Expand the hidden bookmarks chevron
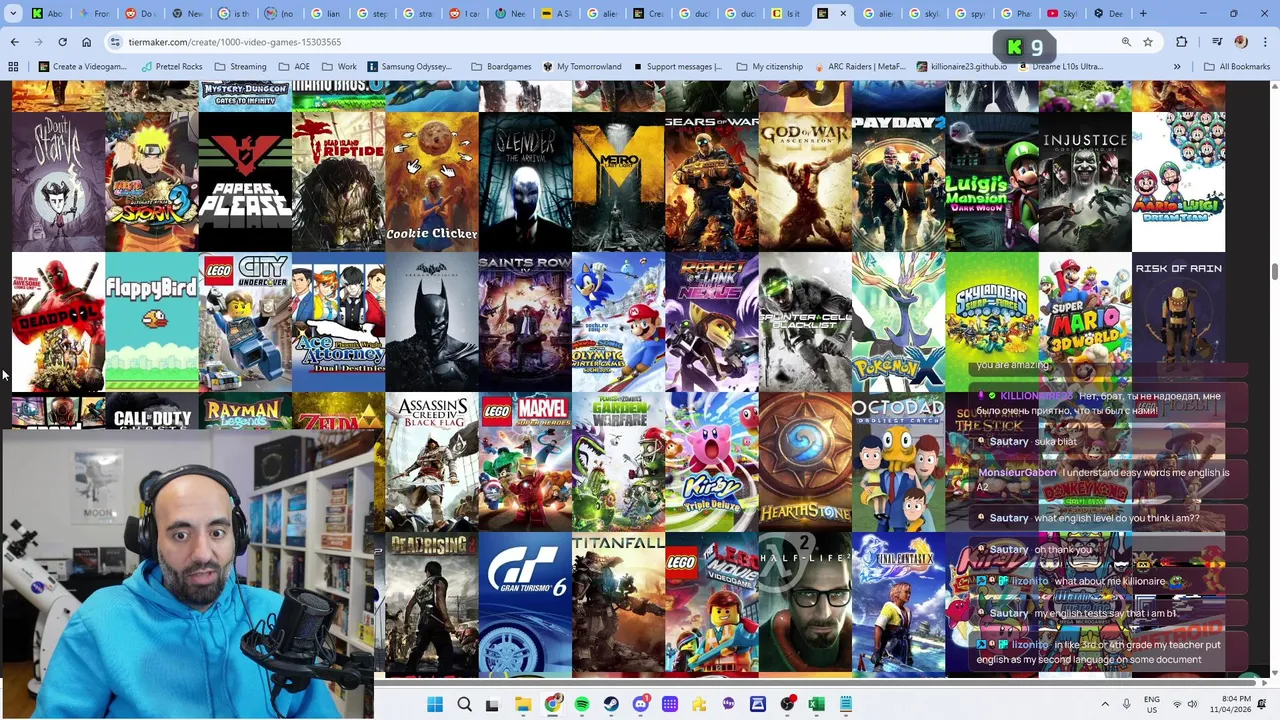The height and width of the screenshot is (720, 1280). [x=1177, y=67]
